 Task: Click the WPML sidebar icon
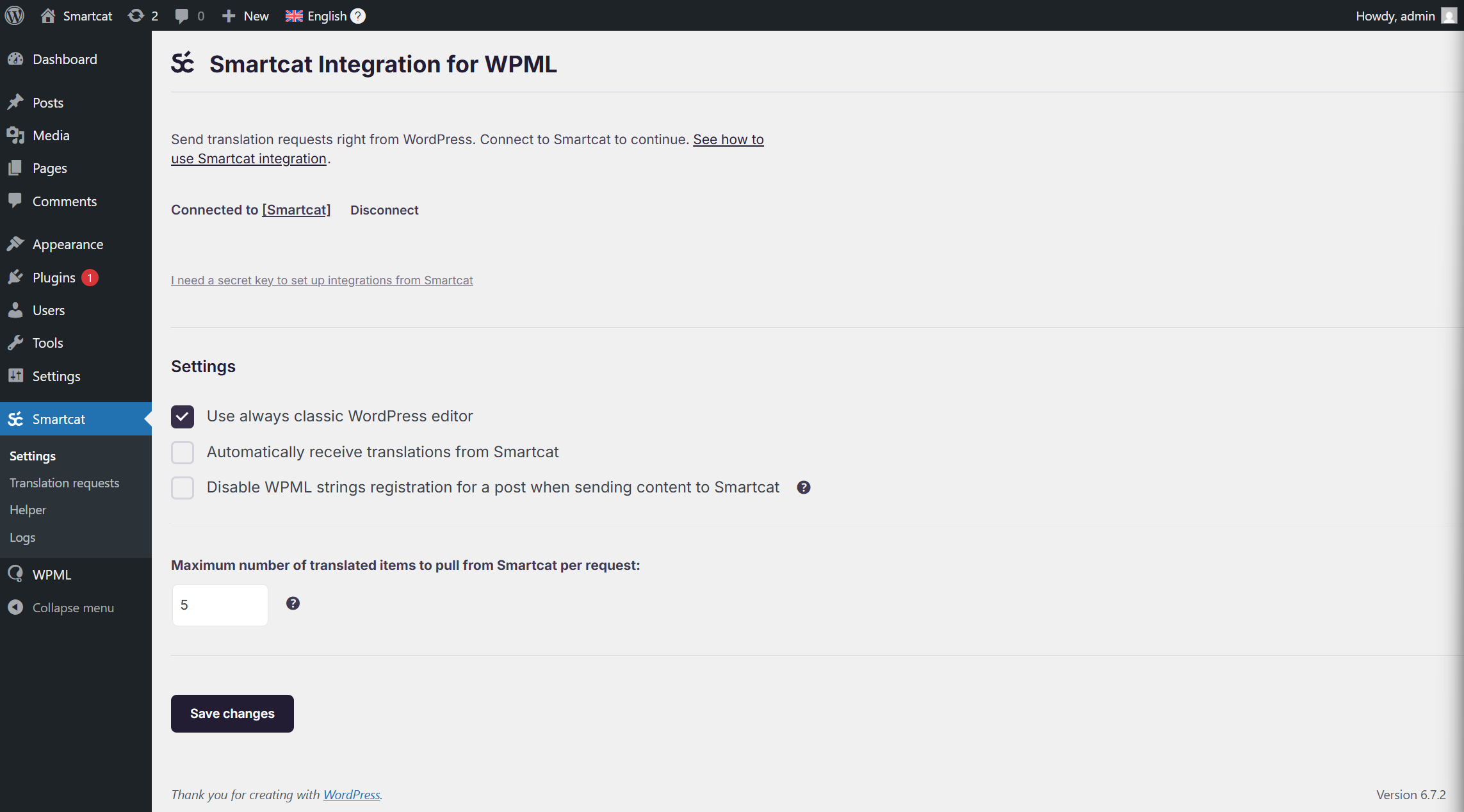point(16,574)
